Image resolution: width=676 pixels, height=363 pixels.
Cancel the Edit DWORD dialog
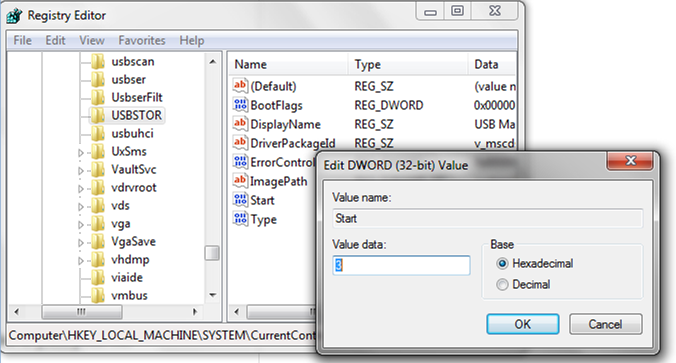(605, 324)
